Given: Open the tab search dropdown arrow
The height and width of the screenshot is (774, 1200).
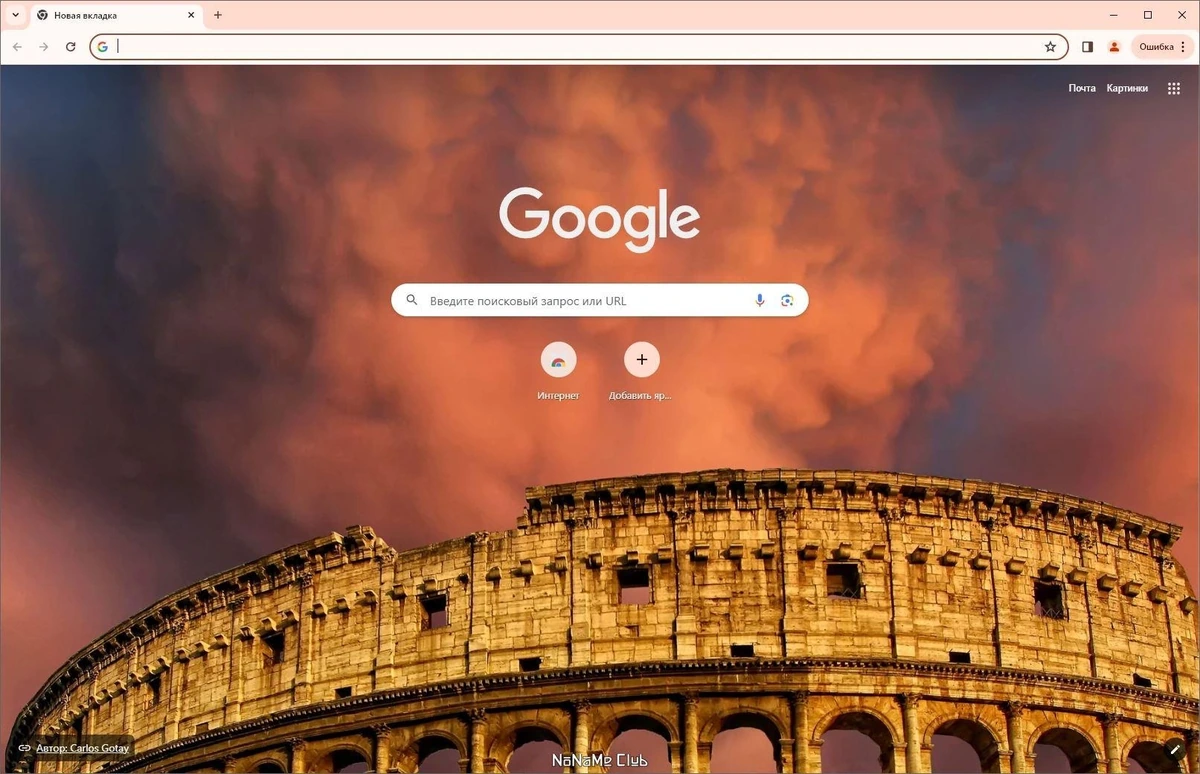Looking at the screenshot, I should click(15, 15).
